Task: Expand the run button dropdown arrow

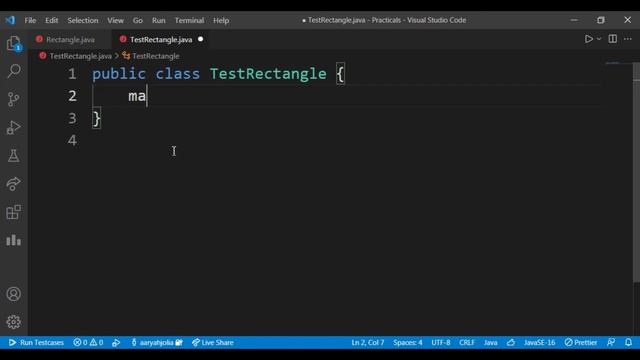Action: 599,39
